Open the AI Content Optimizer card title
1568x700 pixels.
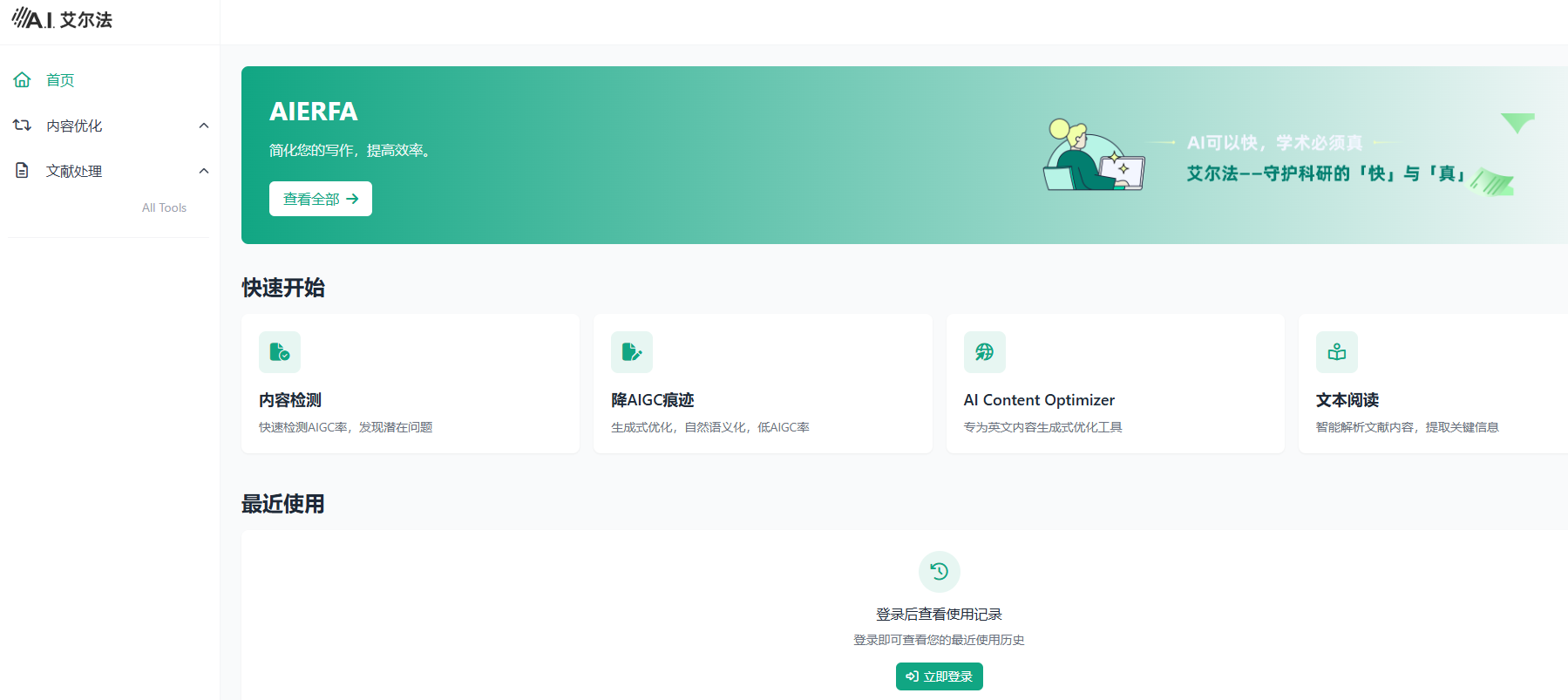[x=1039, y=400]
